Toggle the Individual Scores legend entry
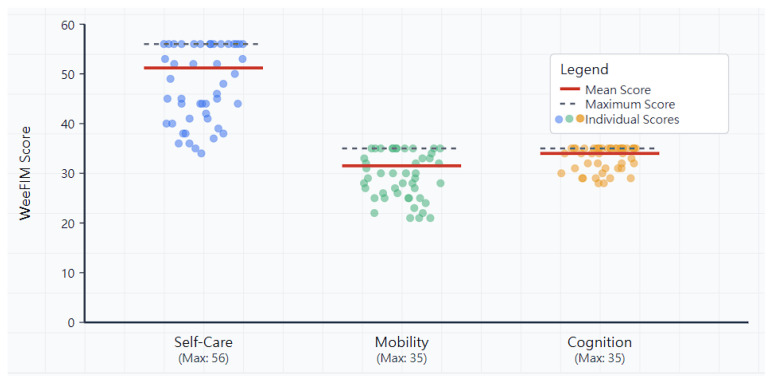The image size is (772, 380). click(617, 119)
